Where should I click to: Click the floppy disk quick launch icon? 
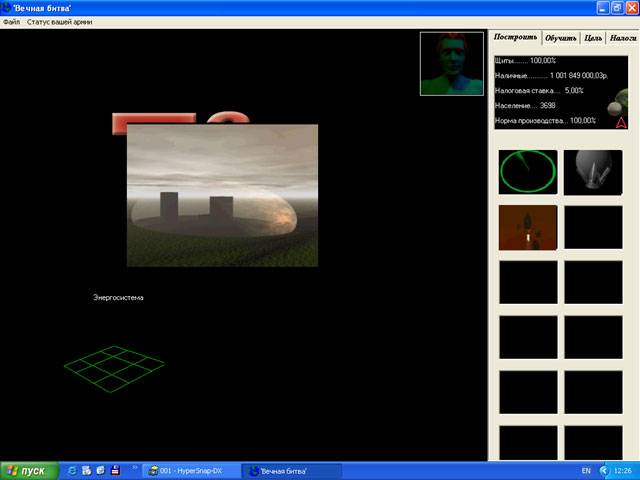point(115,470)
